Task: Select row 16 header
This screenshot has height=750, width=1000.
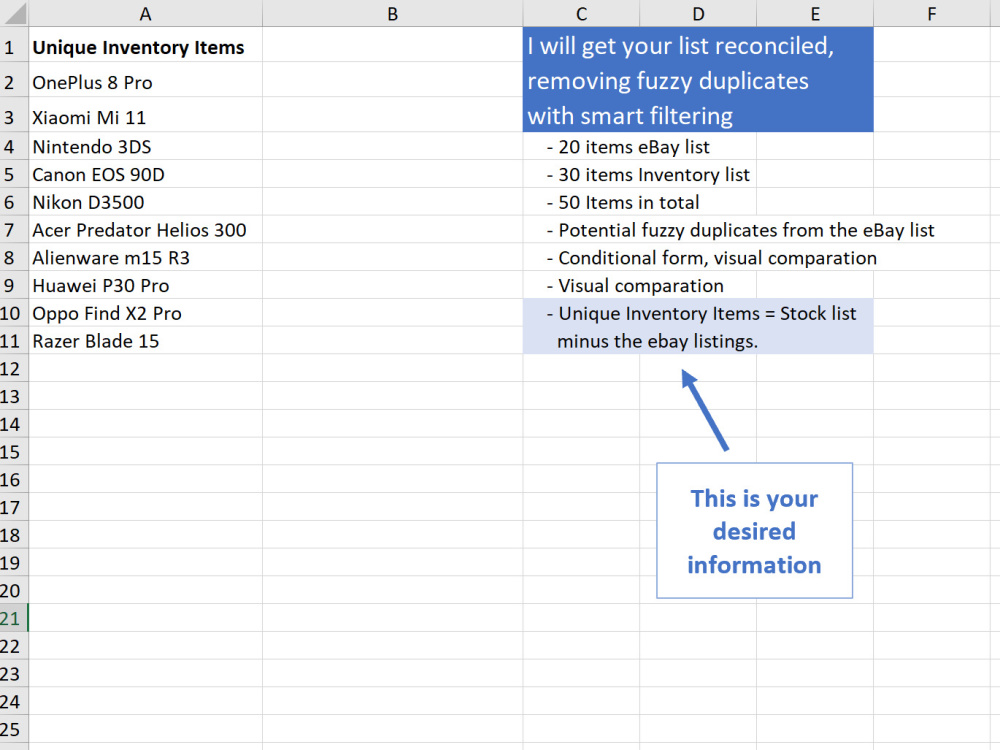Action: pos(14,480)
